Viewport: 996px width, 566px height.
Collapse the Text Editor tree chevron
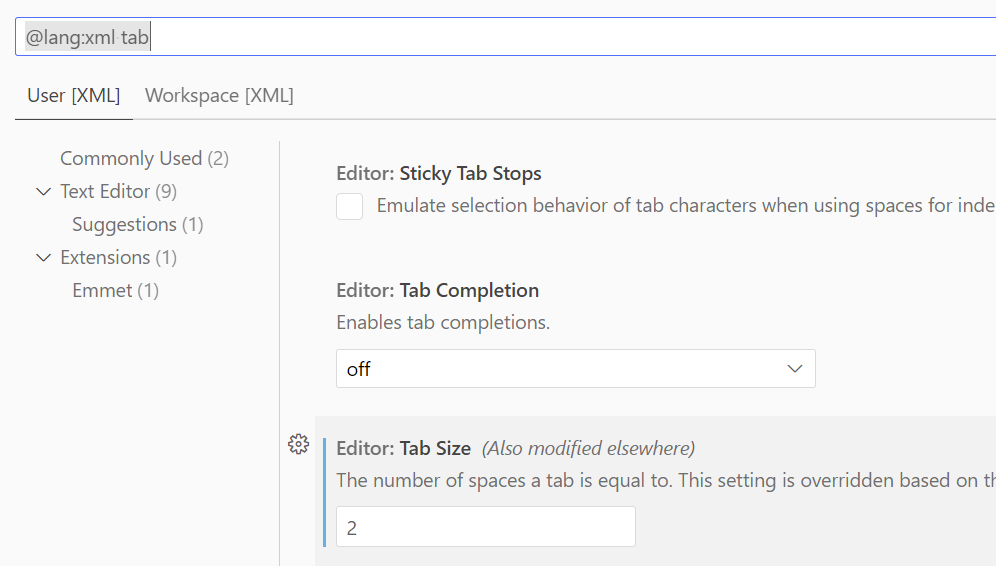click(43, 191)
